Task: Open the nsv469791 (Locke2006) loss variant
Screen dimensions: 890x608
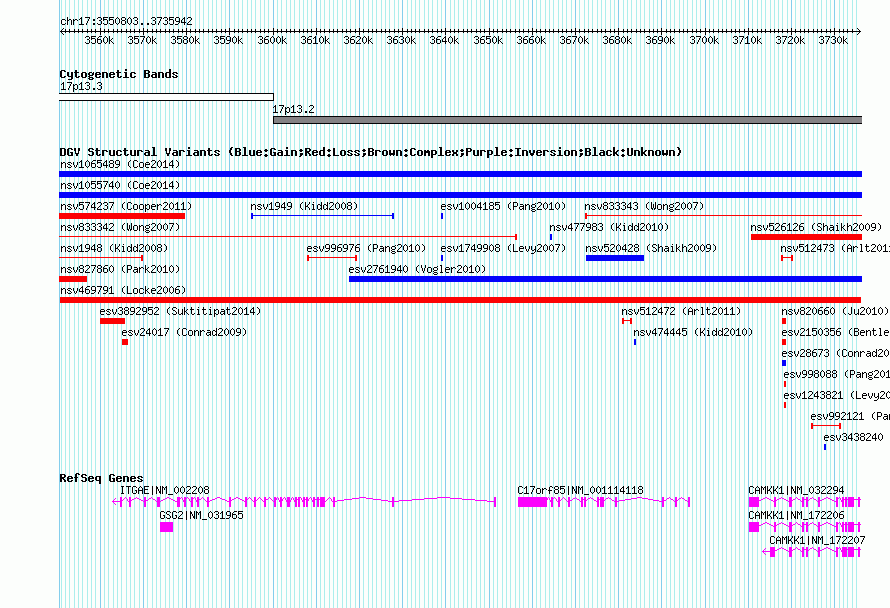Action: coord(460,300)
